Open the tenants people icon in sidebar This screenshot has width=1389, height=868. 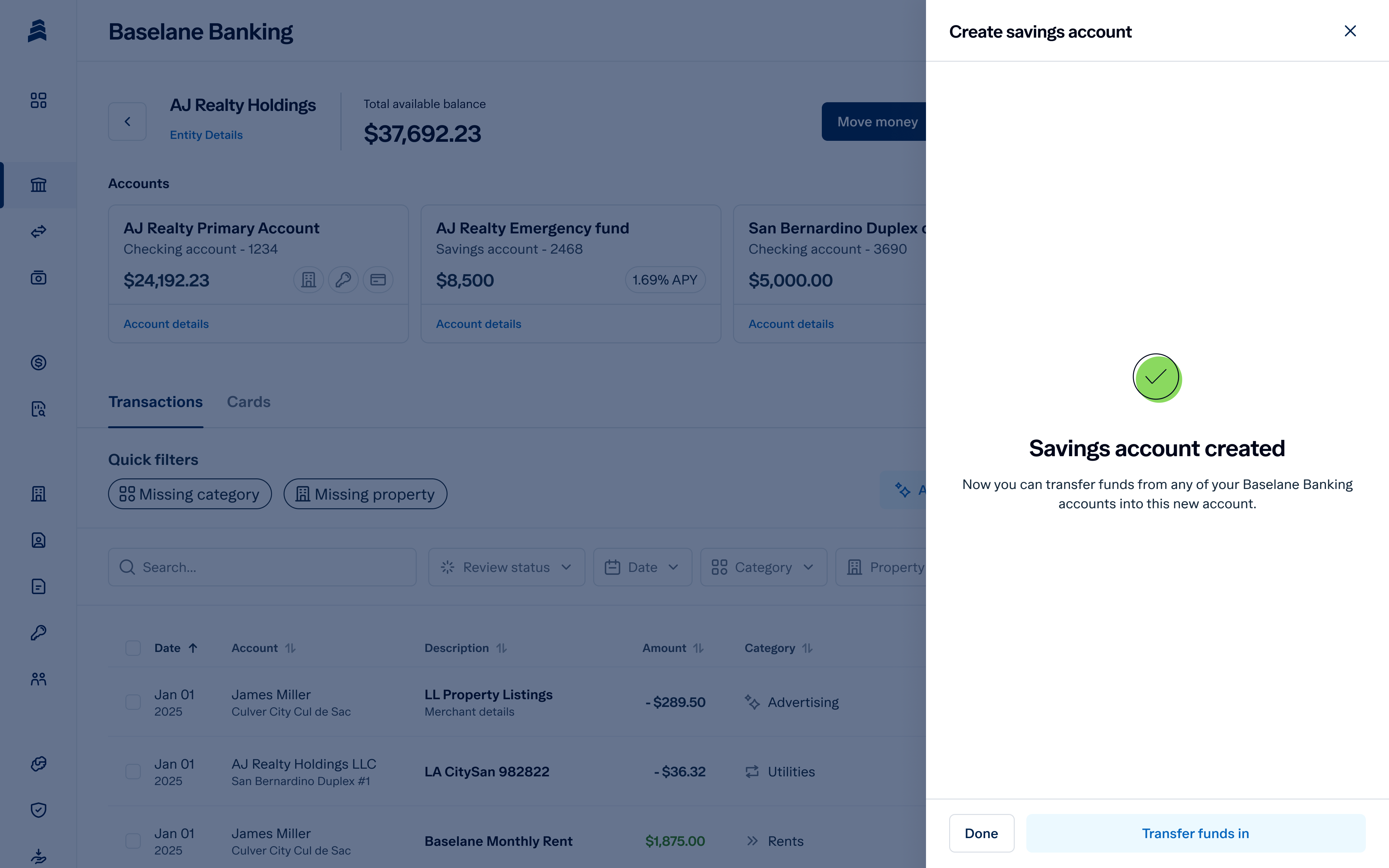pyautogui.click(x=39, y=679)
